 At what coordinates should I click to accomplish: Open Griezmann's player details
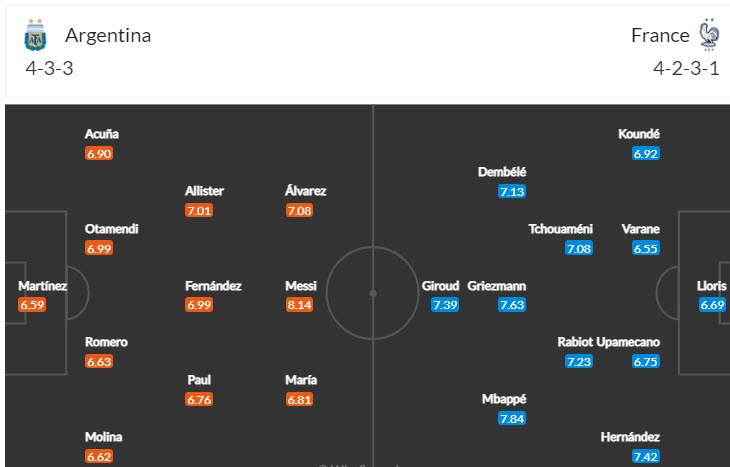[497, 286]
